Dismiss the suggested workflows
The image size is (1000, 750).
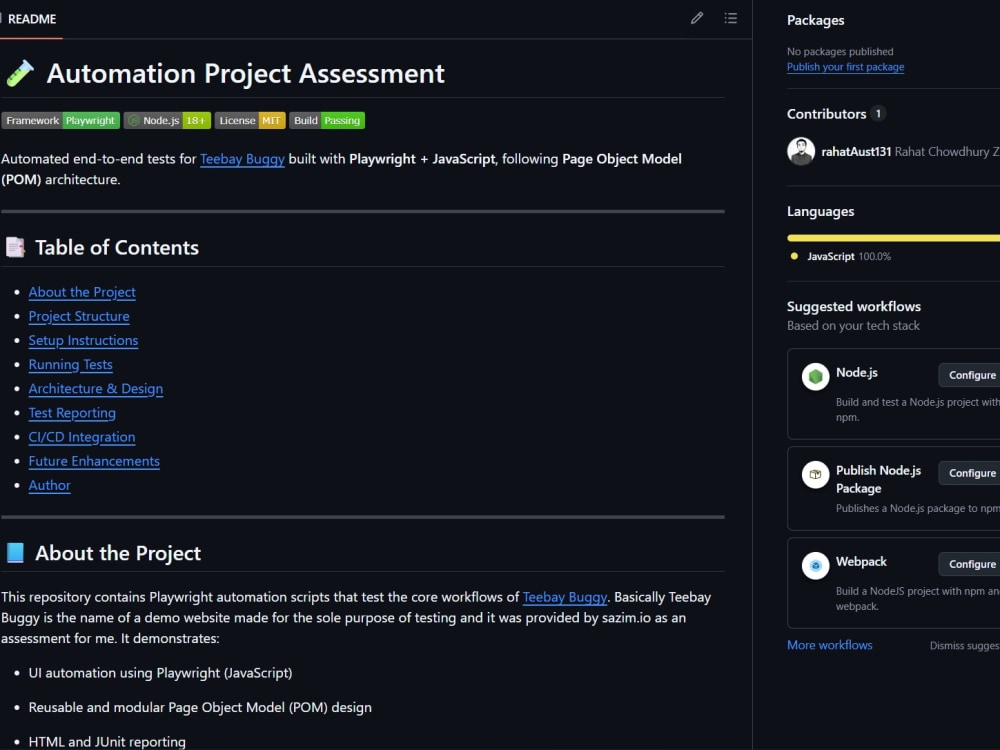point(964,645)
